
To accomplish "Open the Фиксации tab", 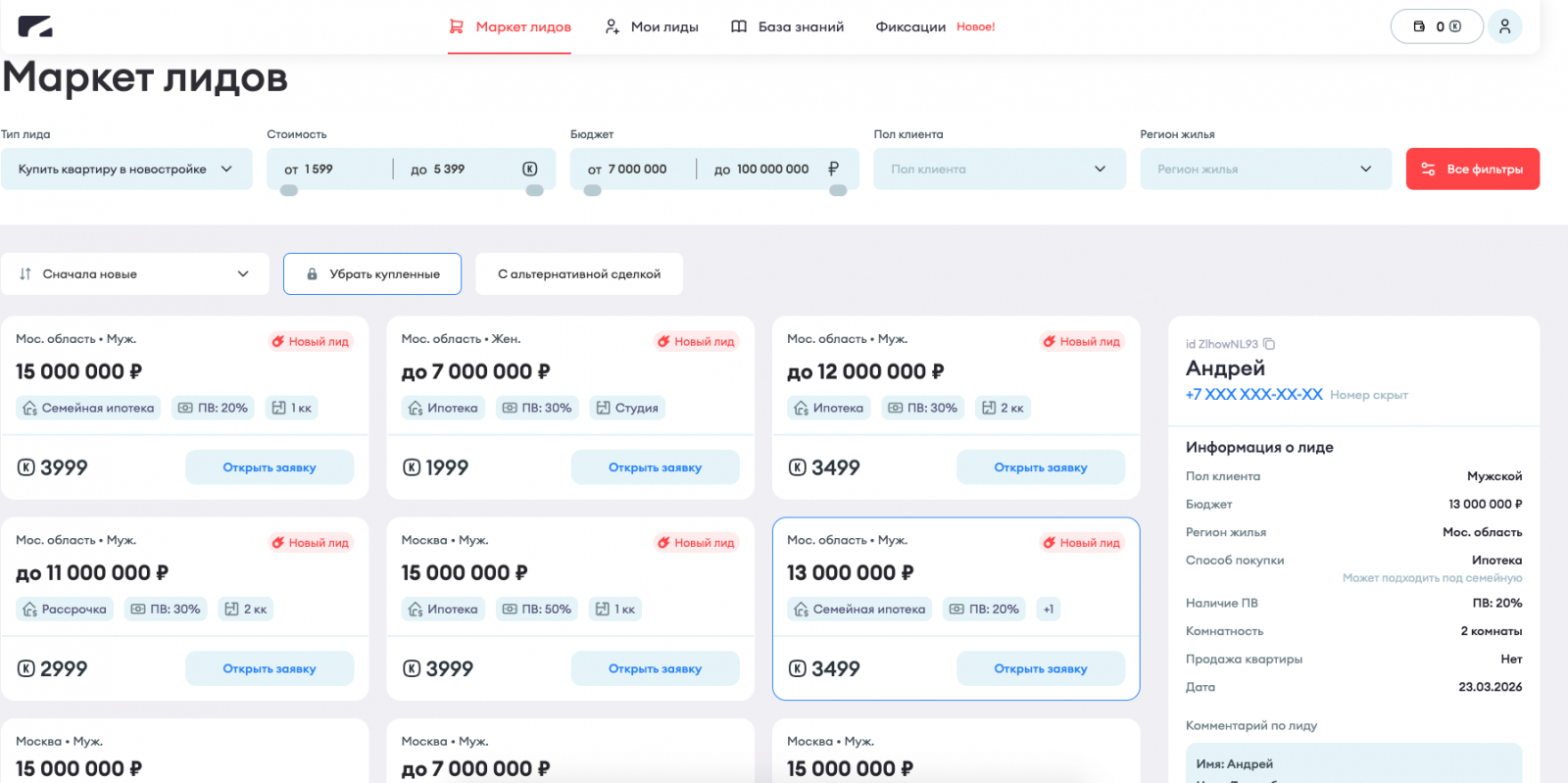I will (910, 26).
